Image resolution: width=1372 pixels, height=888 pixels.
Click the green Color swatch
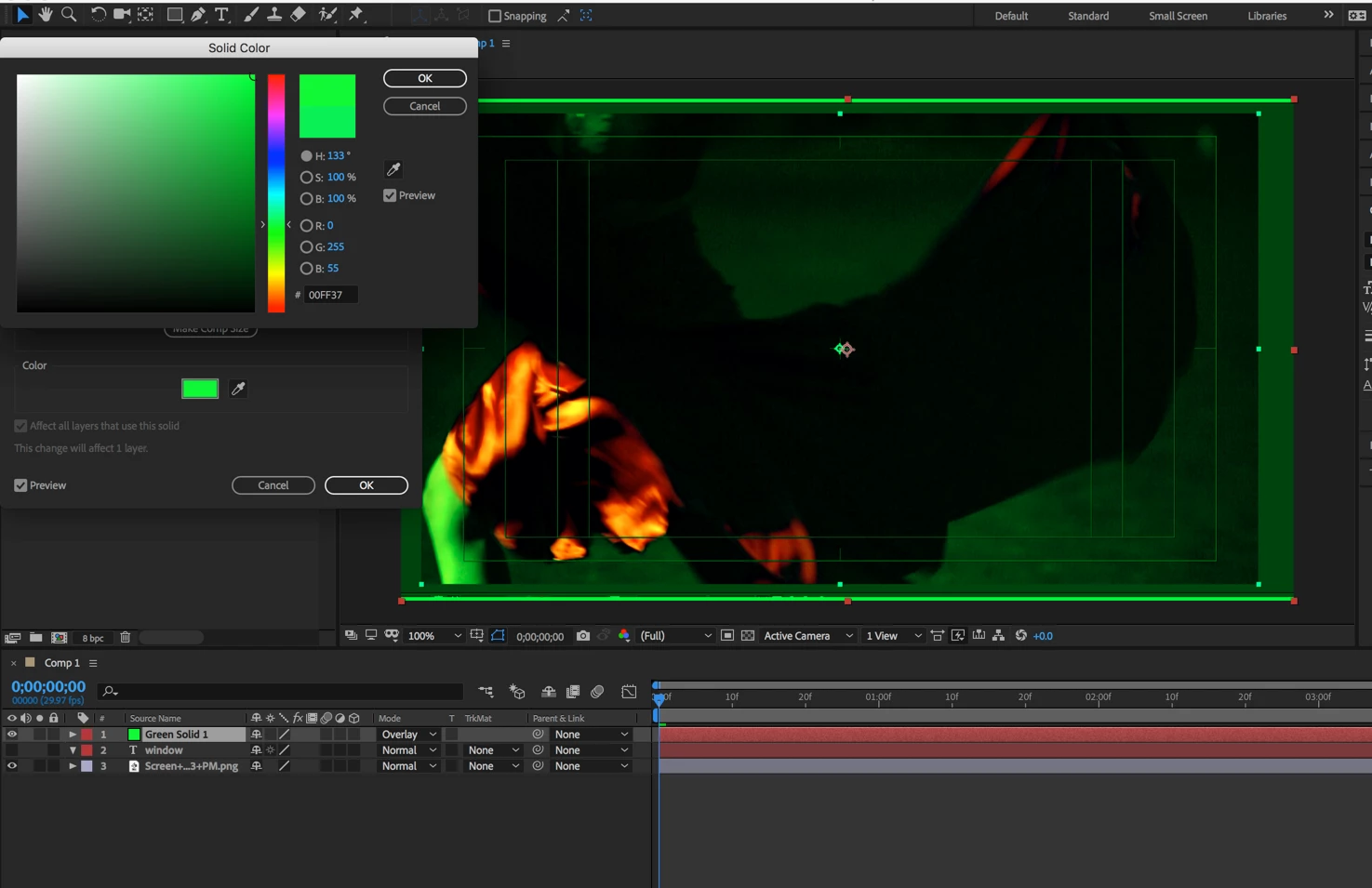point(200,389)
